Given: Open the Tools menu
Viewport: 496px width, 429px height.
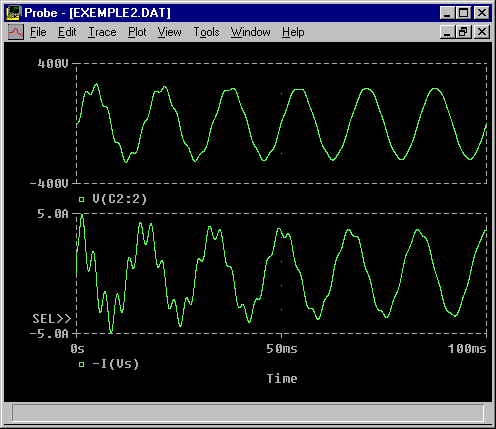Looking at the screenshot, I should (x=206, y=32).
